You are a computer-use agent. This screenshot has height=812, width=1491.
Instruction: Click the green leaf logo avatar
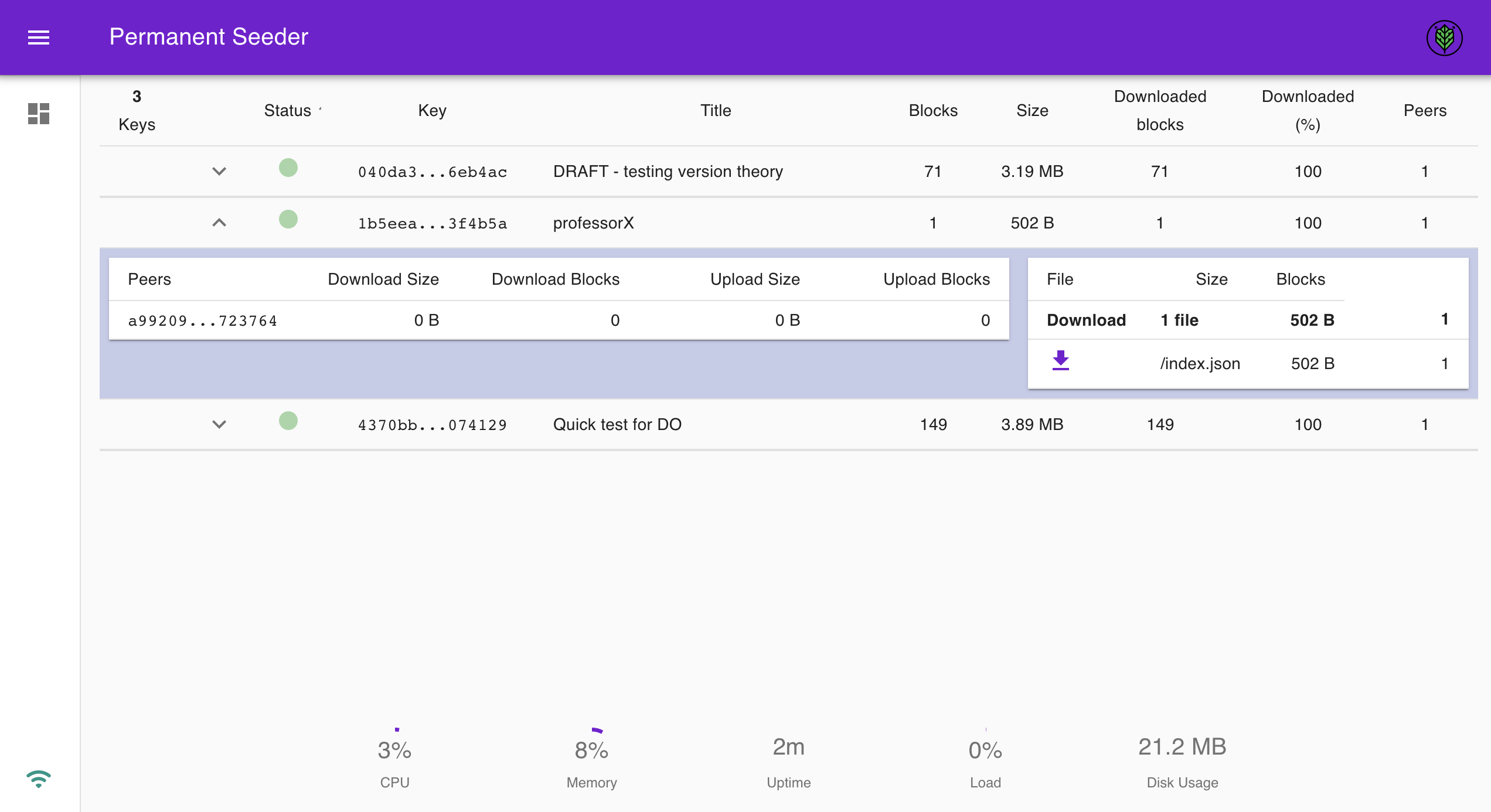coord(1444,38)
